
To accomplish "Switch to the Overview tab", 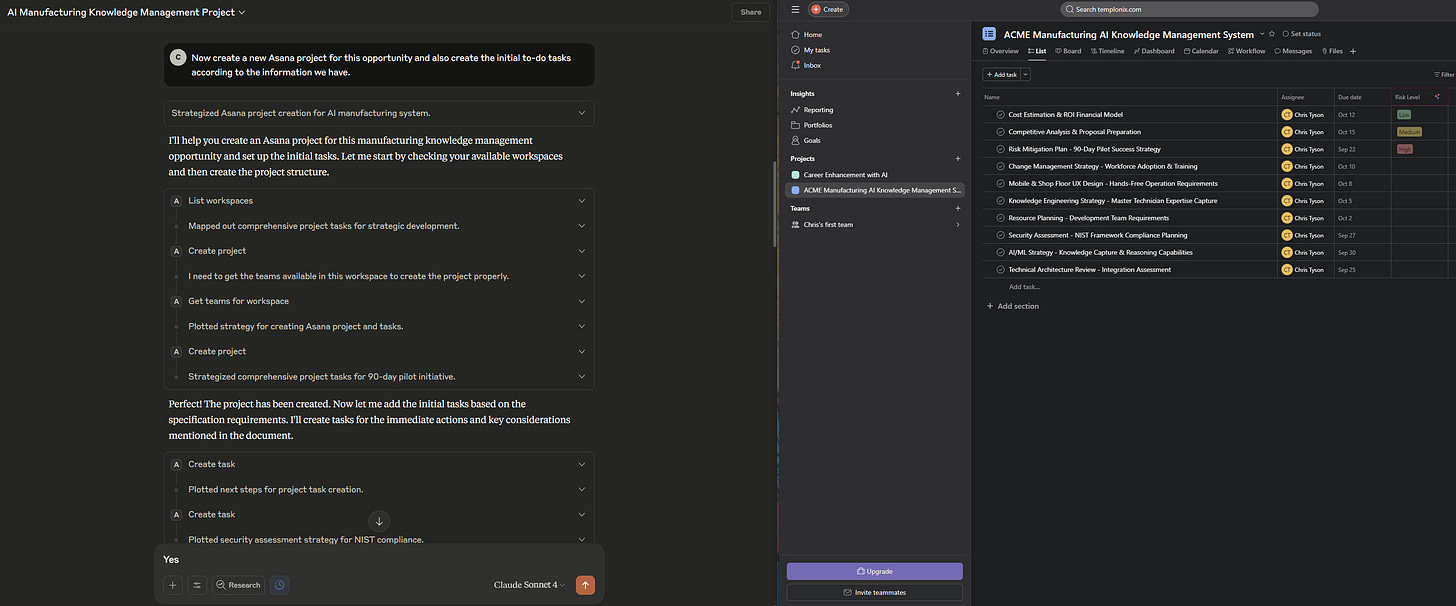I will (x=1001, y=51).
